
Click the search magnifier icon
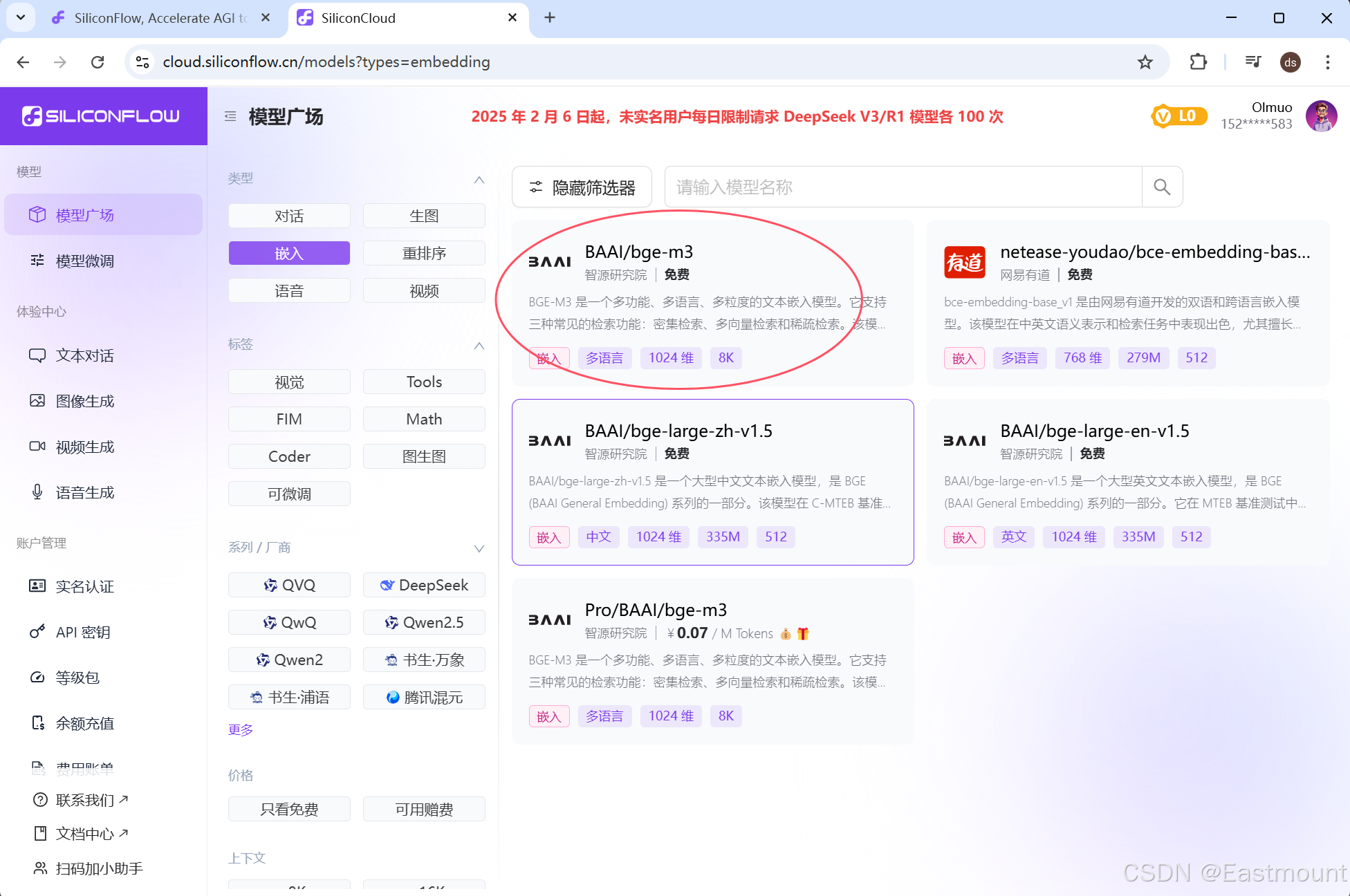pyautogui.click(x=1162, y=187)
